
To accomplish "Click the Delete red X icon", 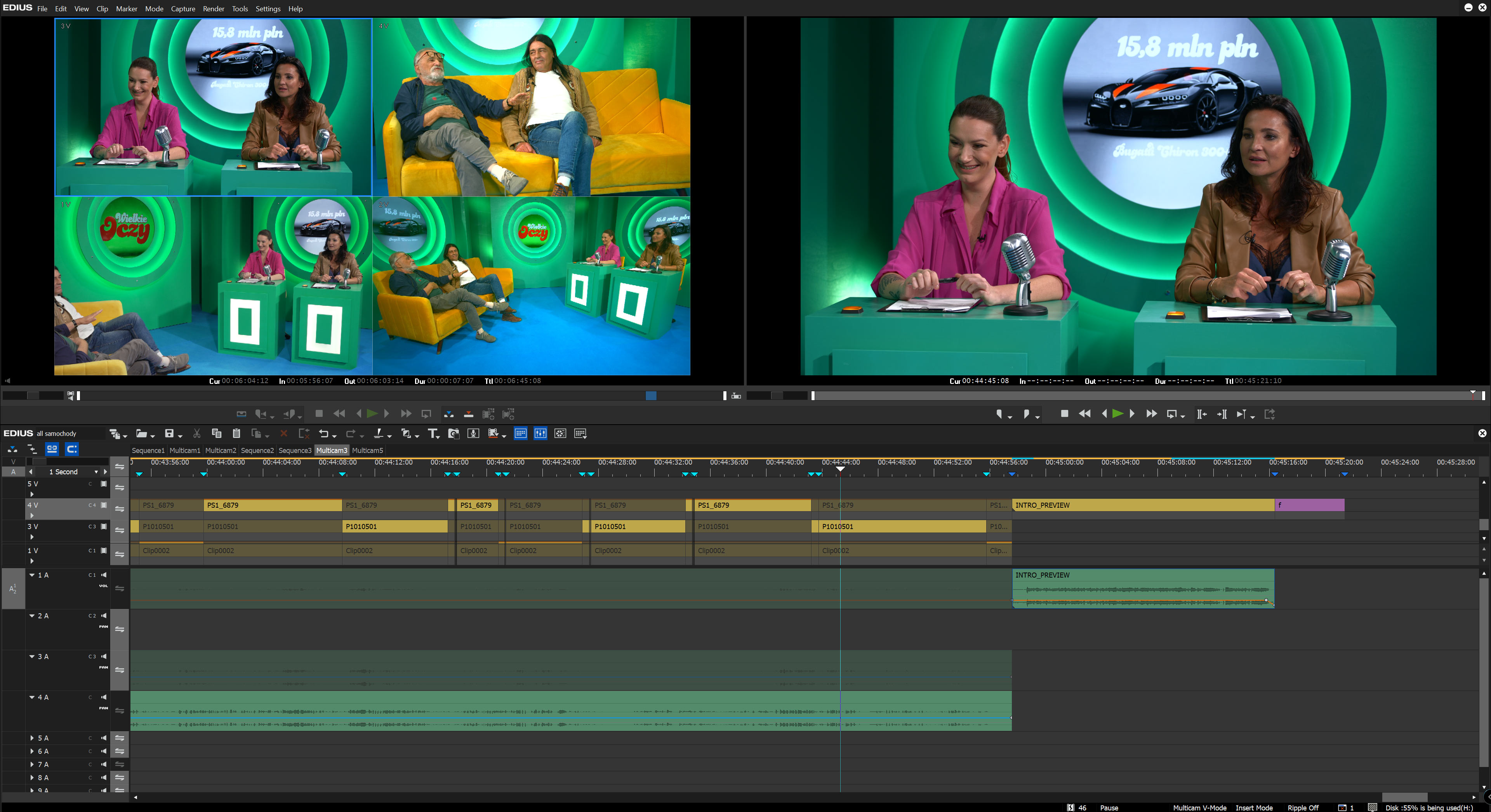I will (x=283, y=434).
